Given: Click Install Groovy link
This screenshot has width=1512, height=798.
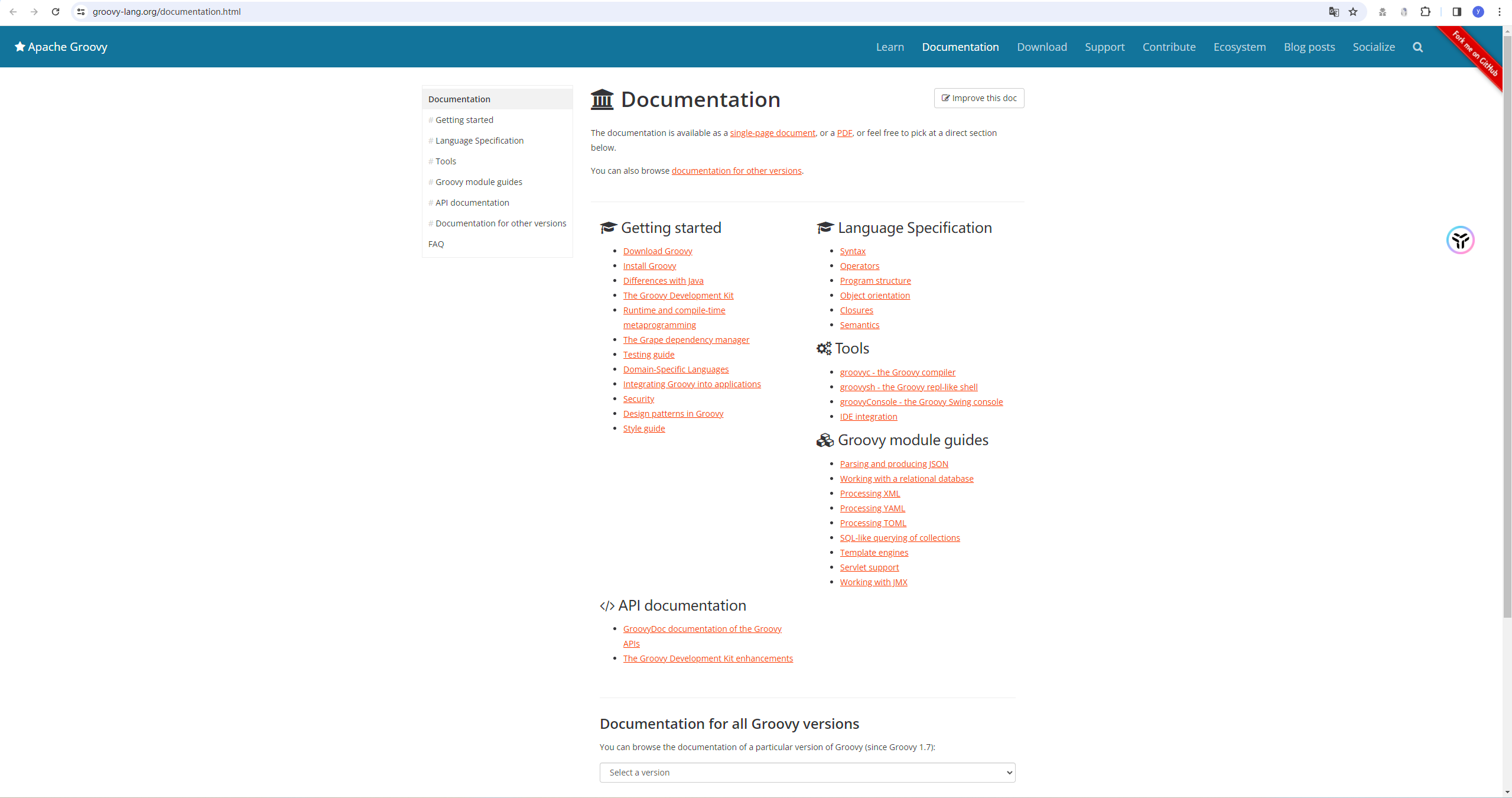Looking at the screenshot, I should pos(649,266).
